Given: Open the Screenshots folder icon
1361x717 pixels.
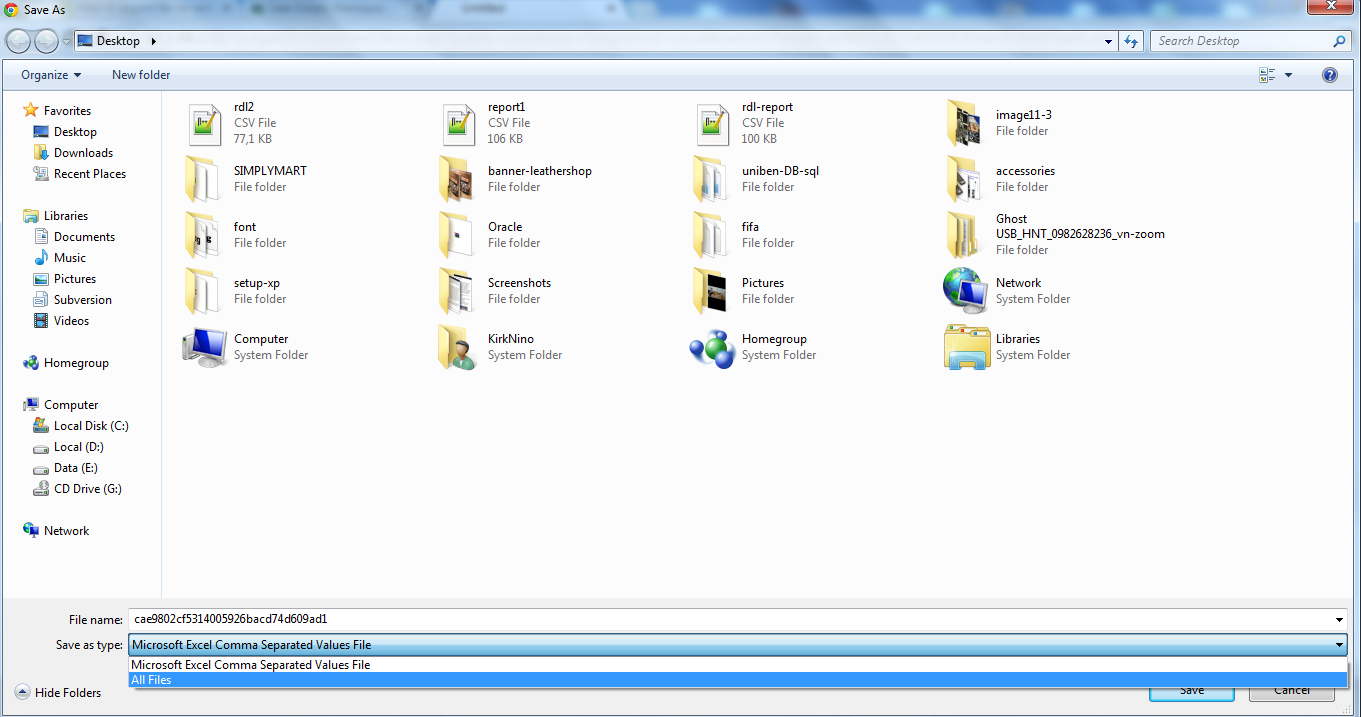Looking at the screenshot, I should tap(457, 291).
